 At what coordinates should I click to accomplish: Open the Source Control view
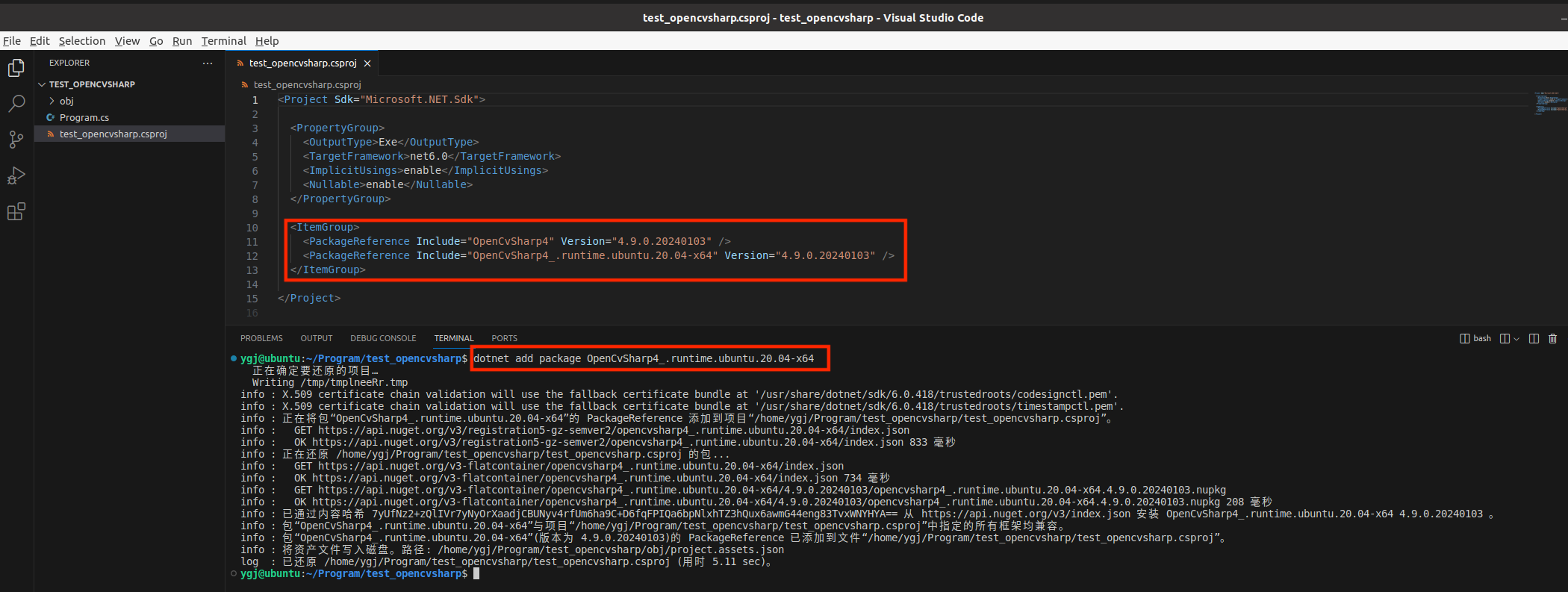16,140
